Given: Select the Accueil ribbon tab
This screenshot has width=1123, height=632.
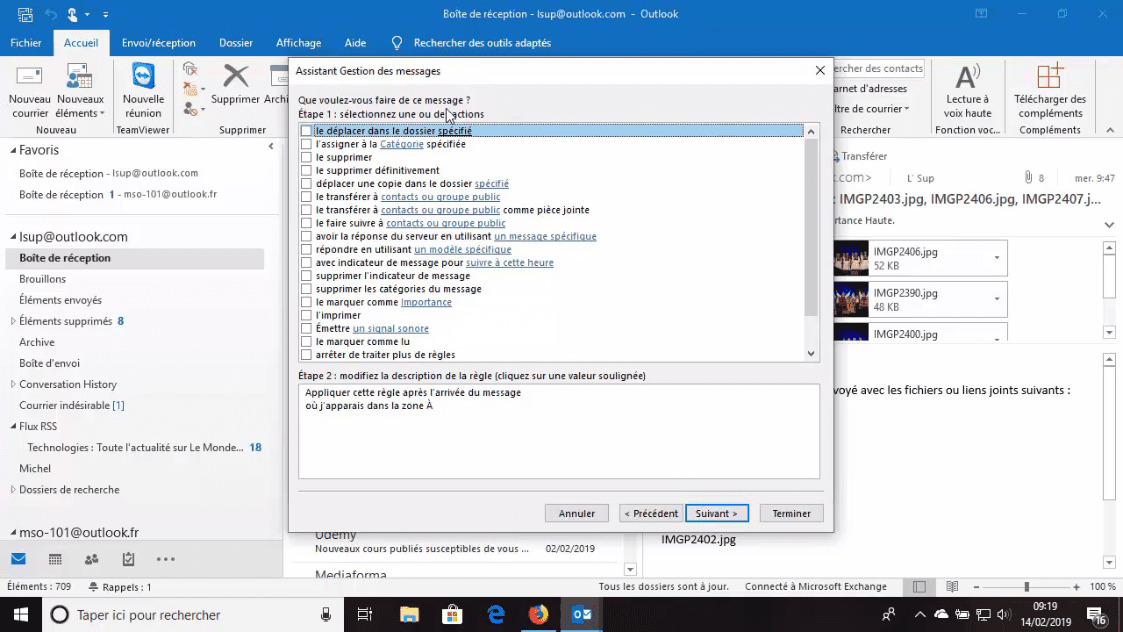Looking at the screenshot, I should click(81, 43).
